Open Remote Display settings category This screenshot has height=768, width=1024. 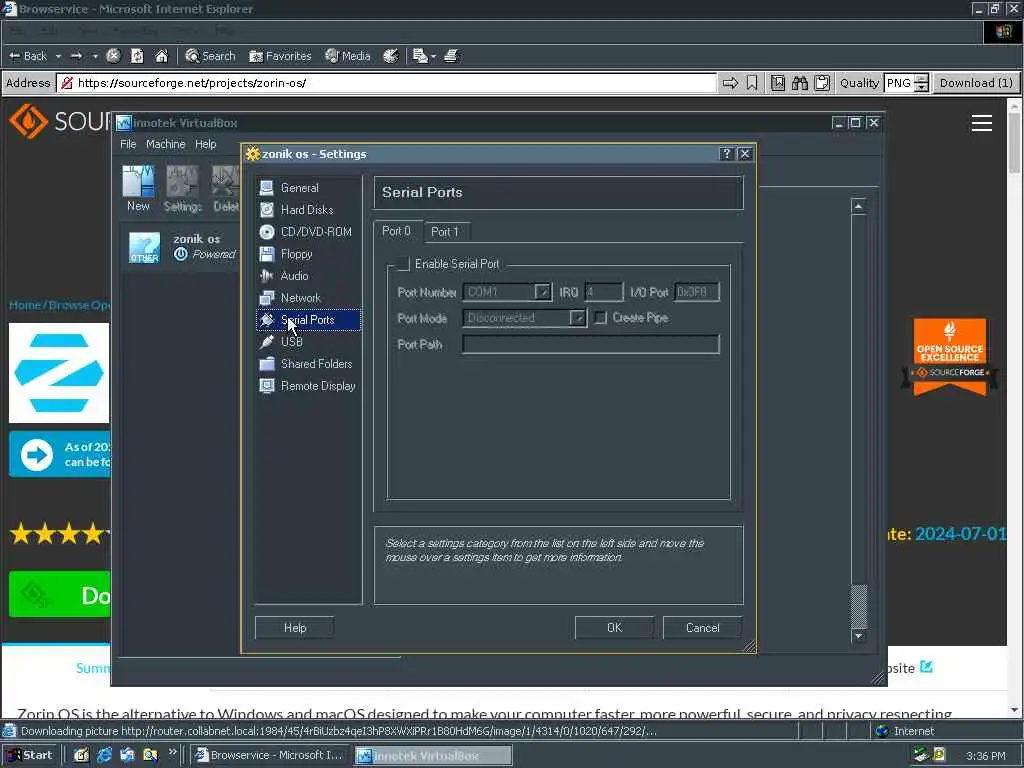(317, 386)
